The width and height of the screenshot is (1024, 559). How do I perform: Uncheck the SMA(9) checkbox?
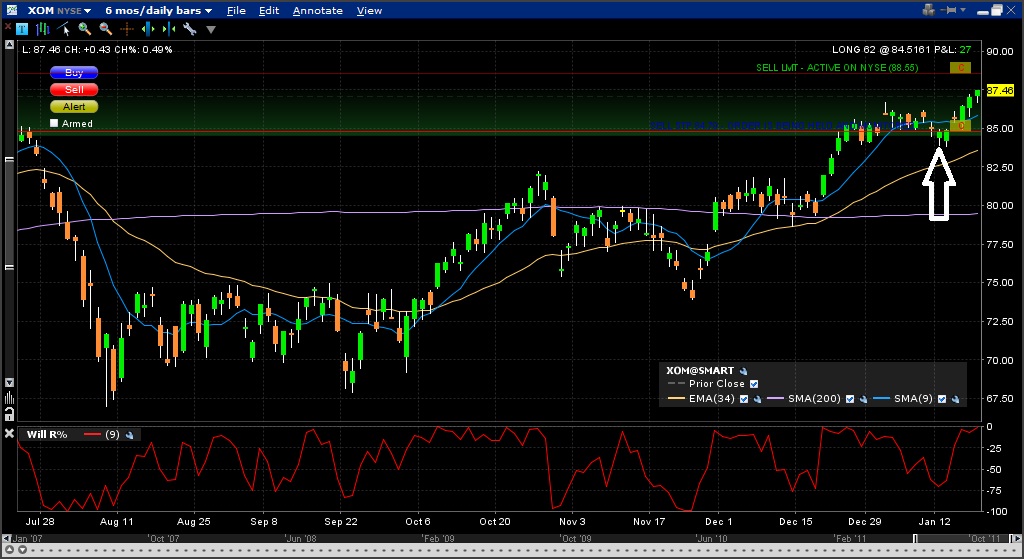coord(942,399)
